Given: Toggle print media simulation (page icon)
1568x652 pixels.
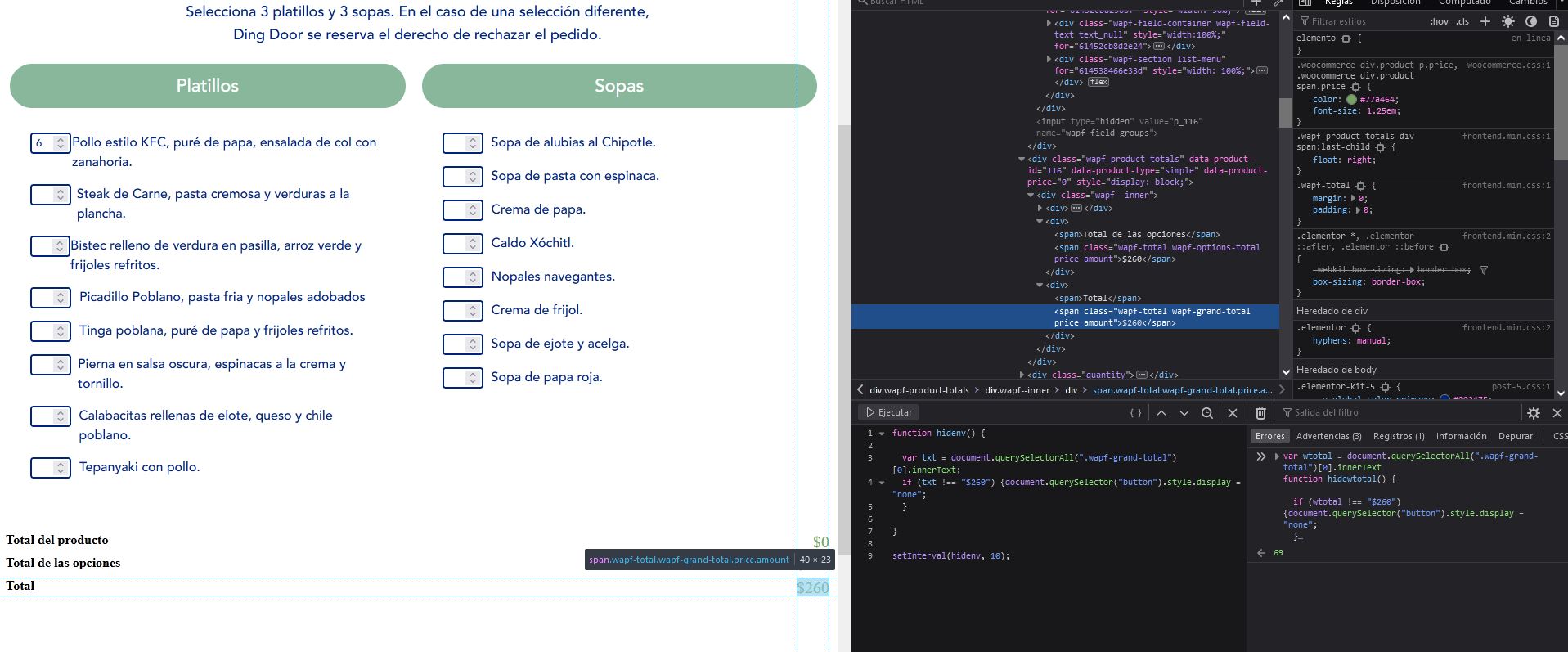Looking at the screenshot, I should (x=1553, y=21).
